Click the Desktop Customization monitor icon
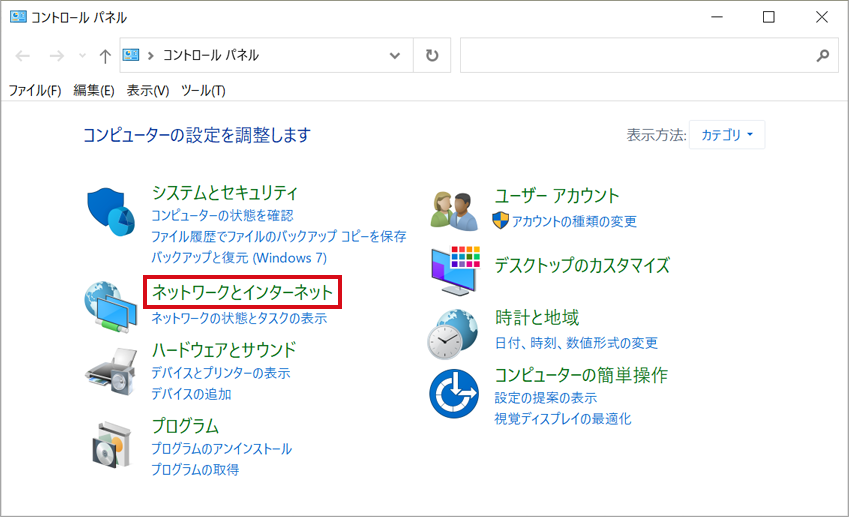This screenshot has height=517, width=849. pyautogui.click(x=455, y=271)
